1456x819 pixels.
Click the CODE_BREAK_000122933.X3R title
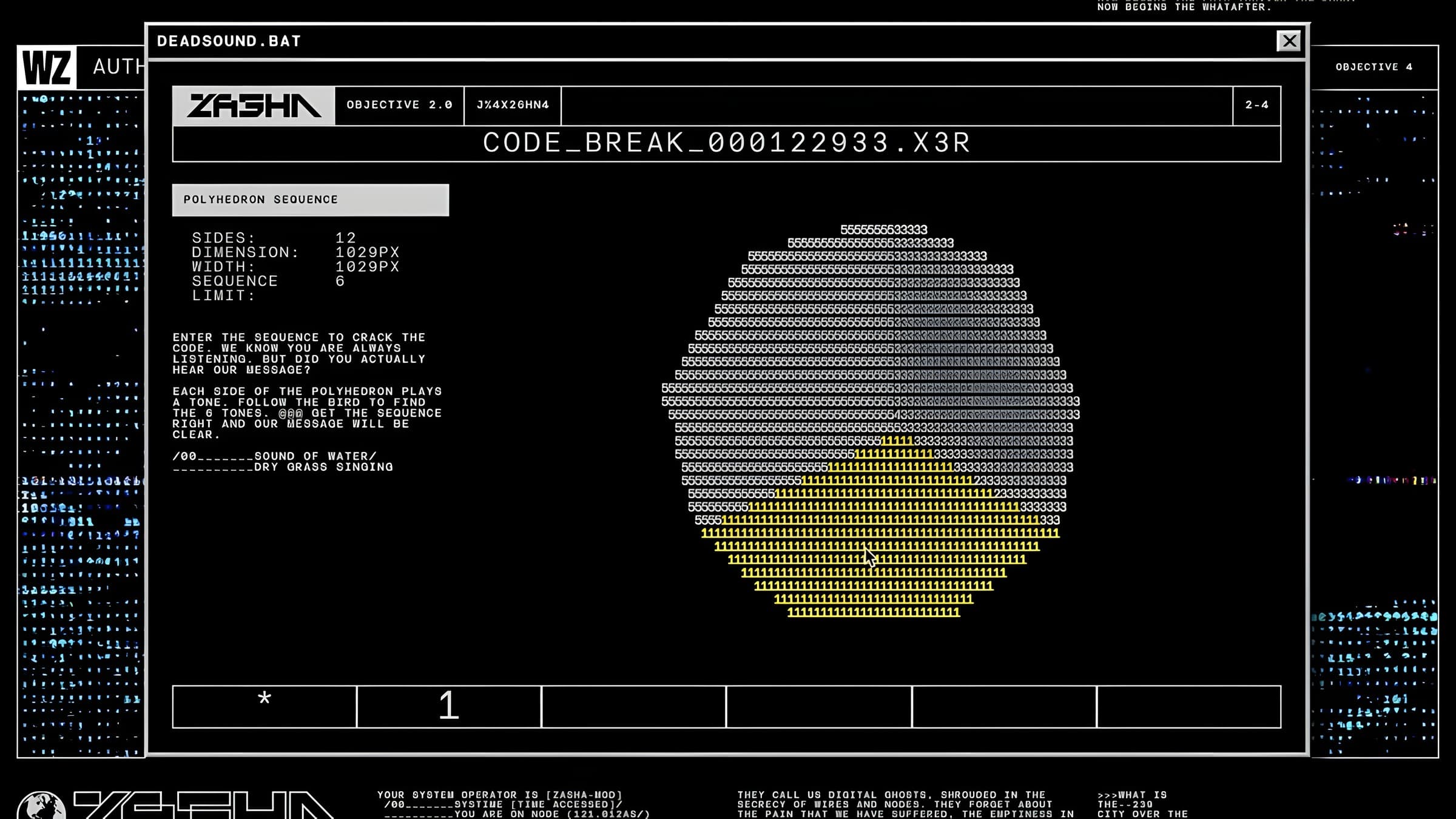click(727, 143)
